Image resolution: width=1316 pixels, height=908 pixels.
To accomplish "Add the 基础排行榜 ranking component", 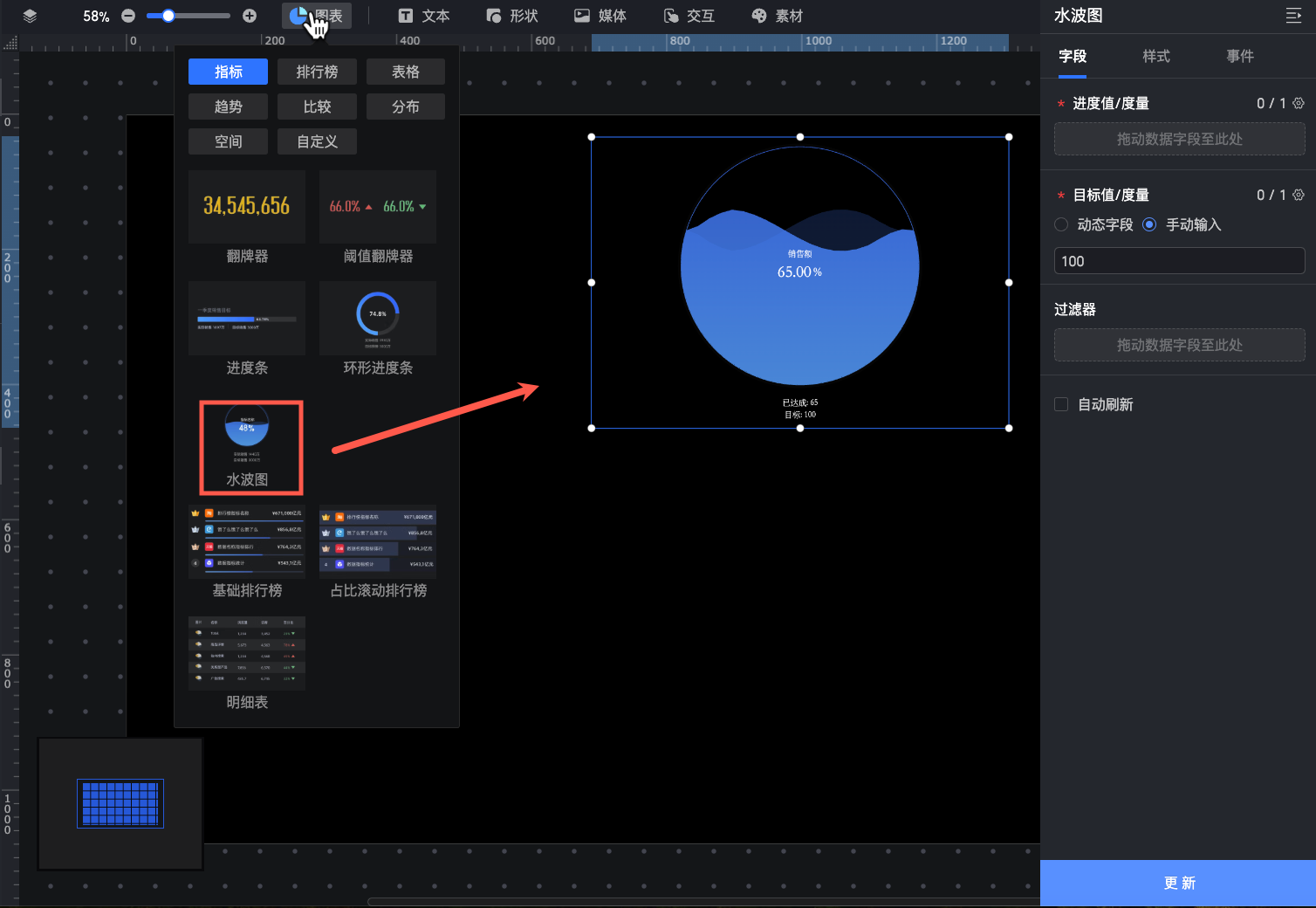I will pyautogui.click(x=247, y=553).
